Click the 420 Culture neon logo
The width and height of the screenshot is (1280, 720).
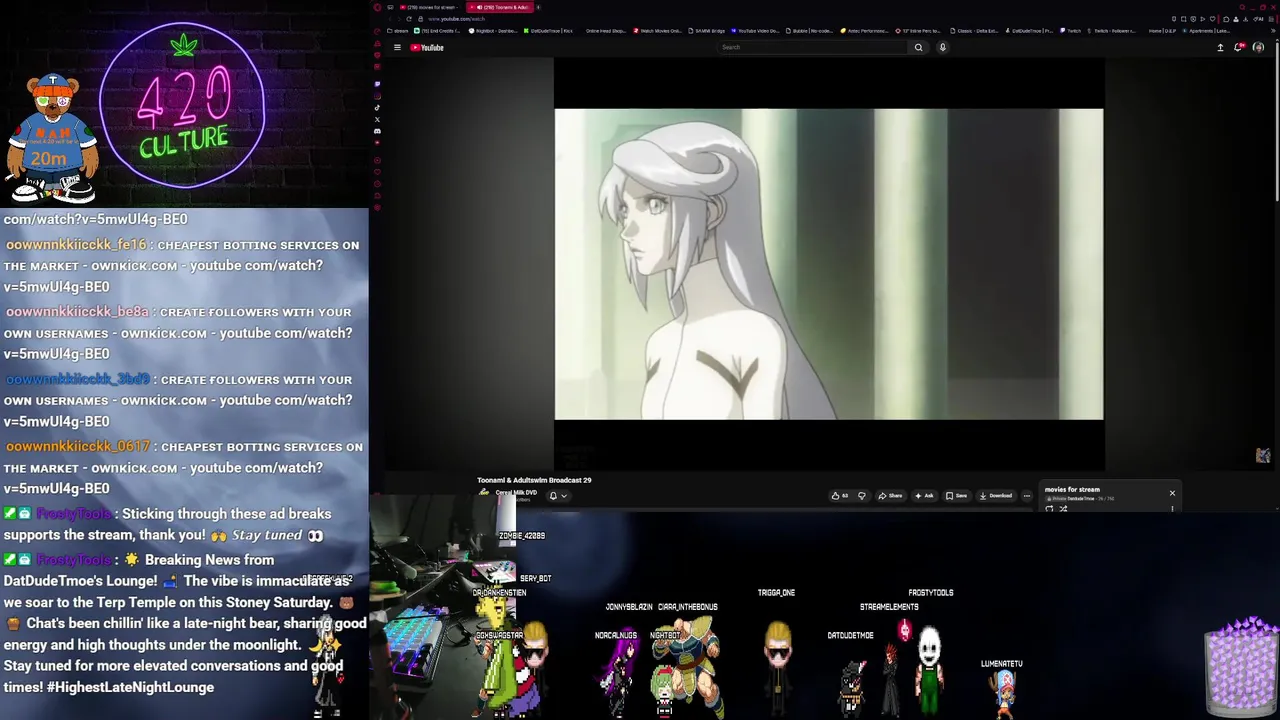[x=183, y=105]
